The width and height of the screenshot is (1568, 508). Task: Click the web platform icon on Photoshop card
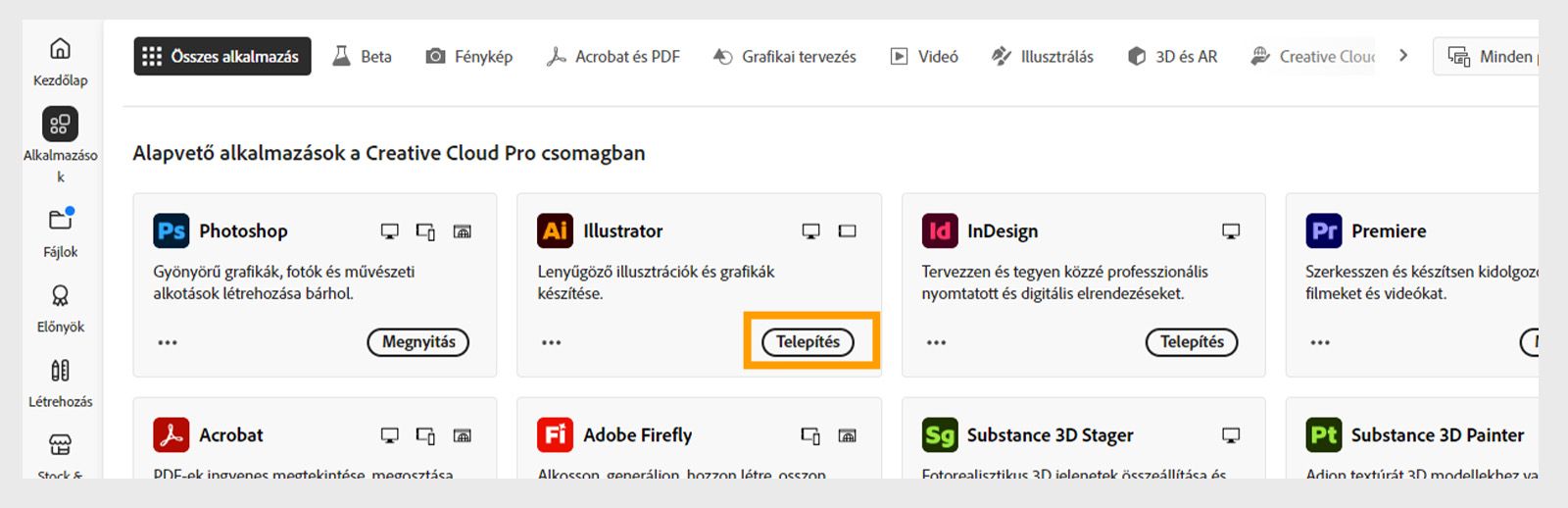(463, 231)
